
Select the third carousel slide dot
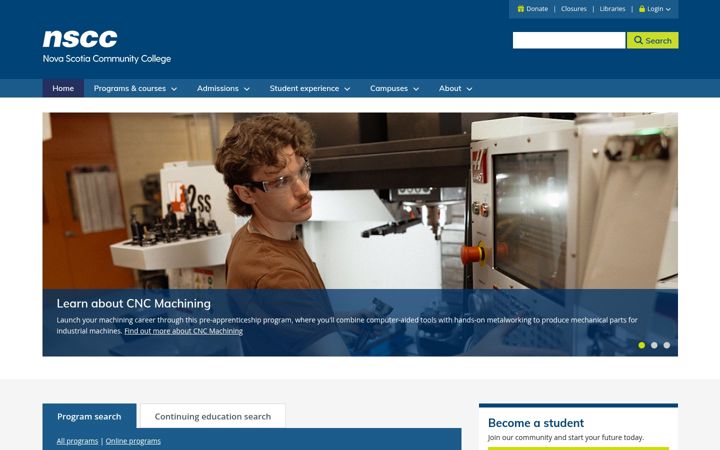click(x=667, y=345)
